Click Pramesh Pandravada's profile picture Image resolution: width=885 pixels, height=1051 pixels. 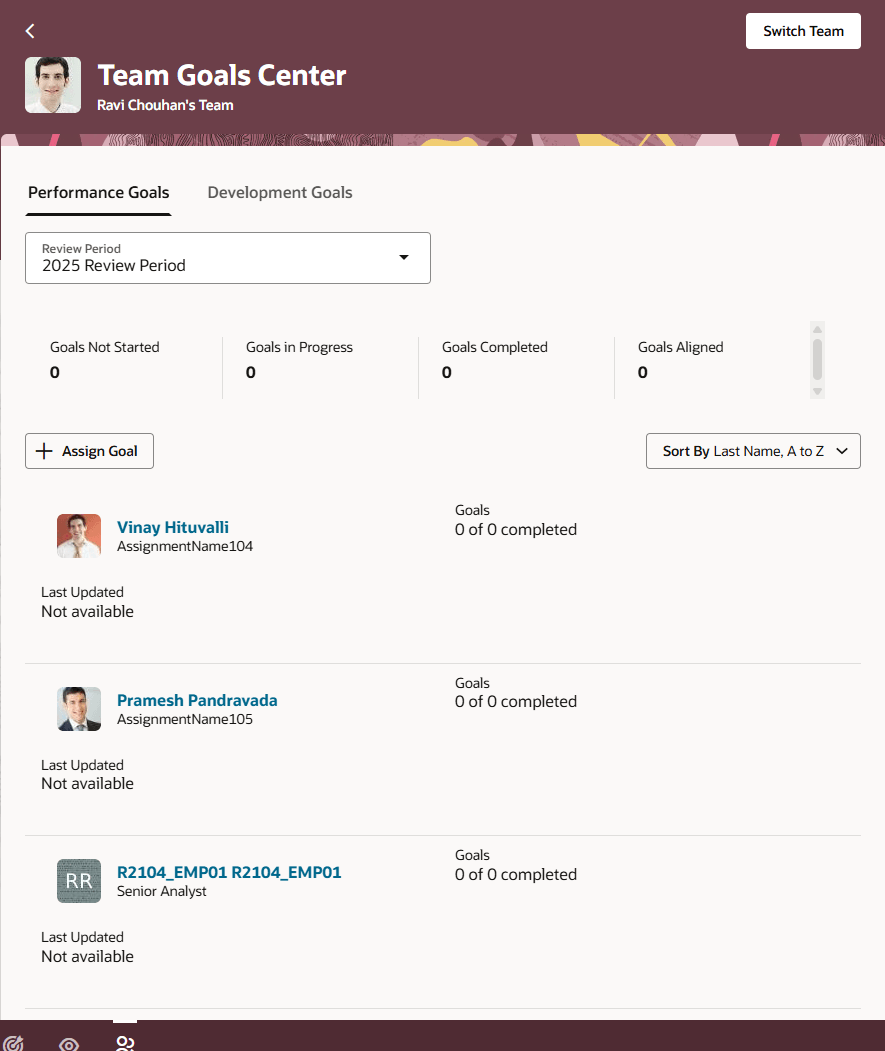78,709
